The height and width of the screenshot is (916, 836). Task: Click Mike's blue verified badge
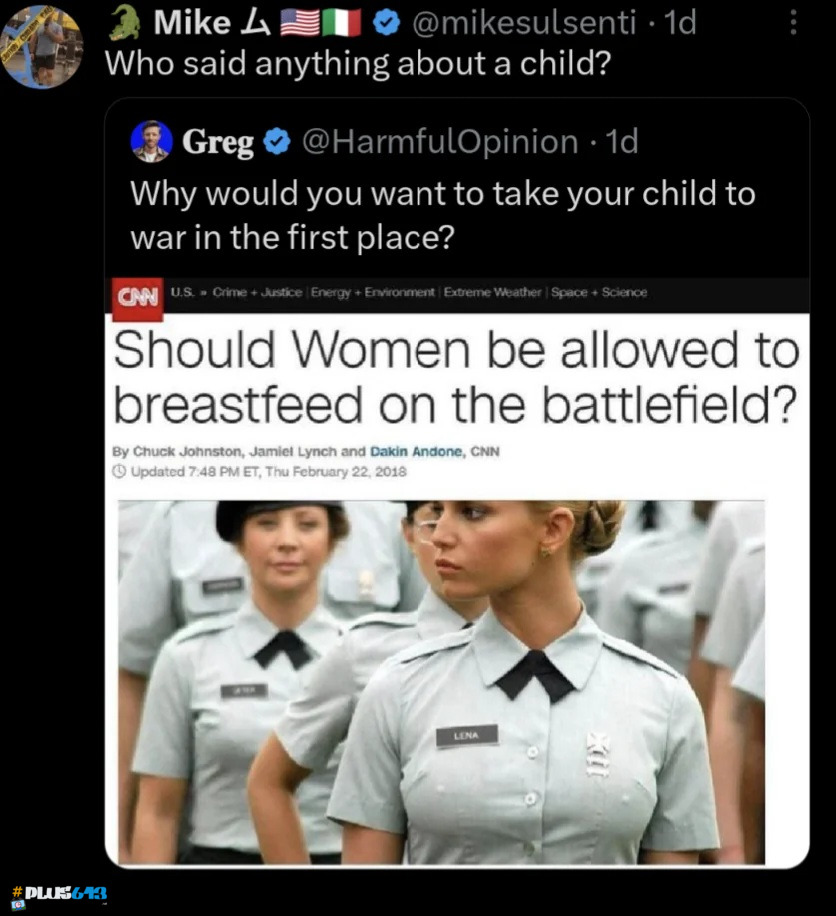tap(386, 23)
